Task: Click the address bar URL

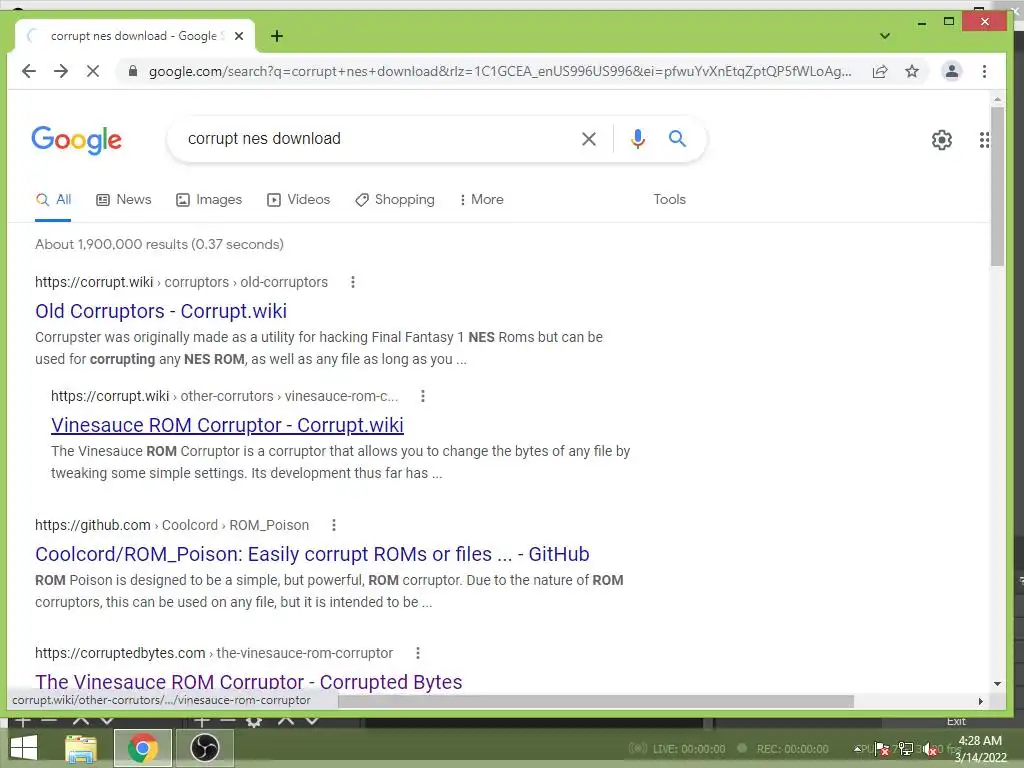Action: coord(500,71)
